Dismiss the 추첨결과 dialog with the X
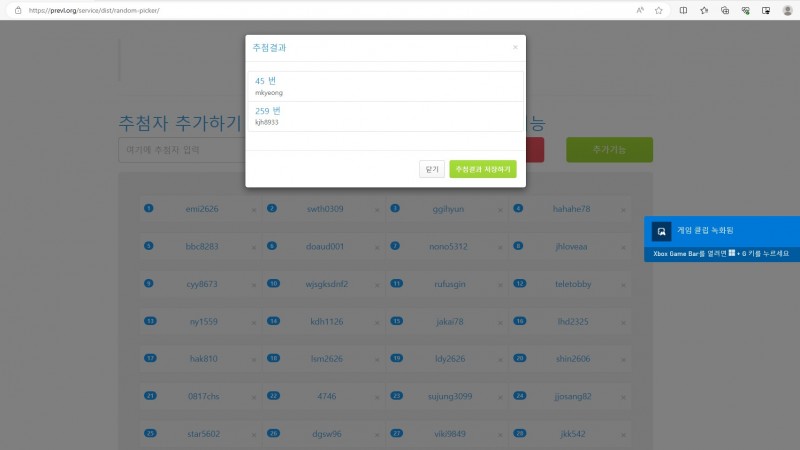The image size is (800, 450). pos(515,47)
